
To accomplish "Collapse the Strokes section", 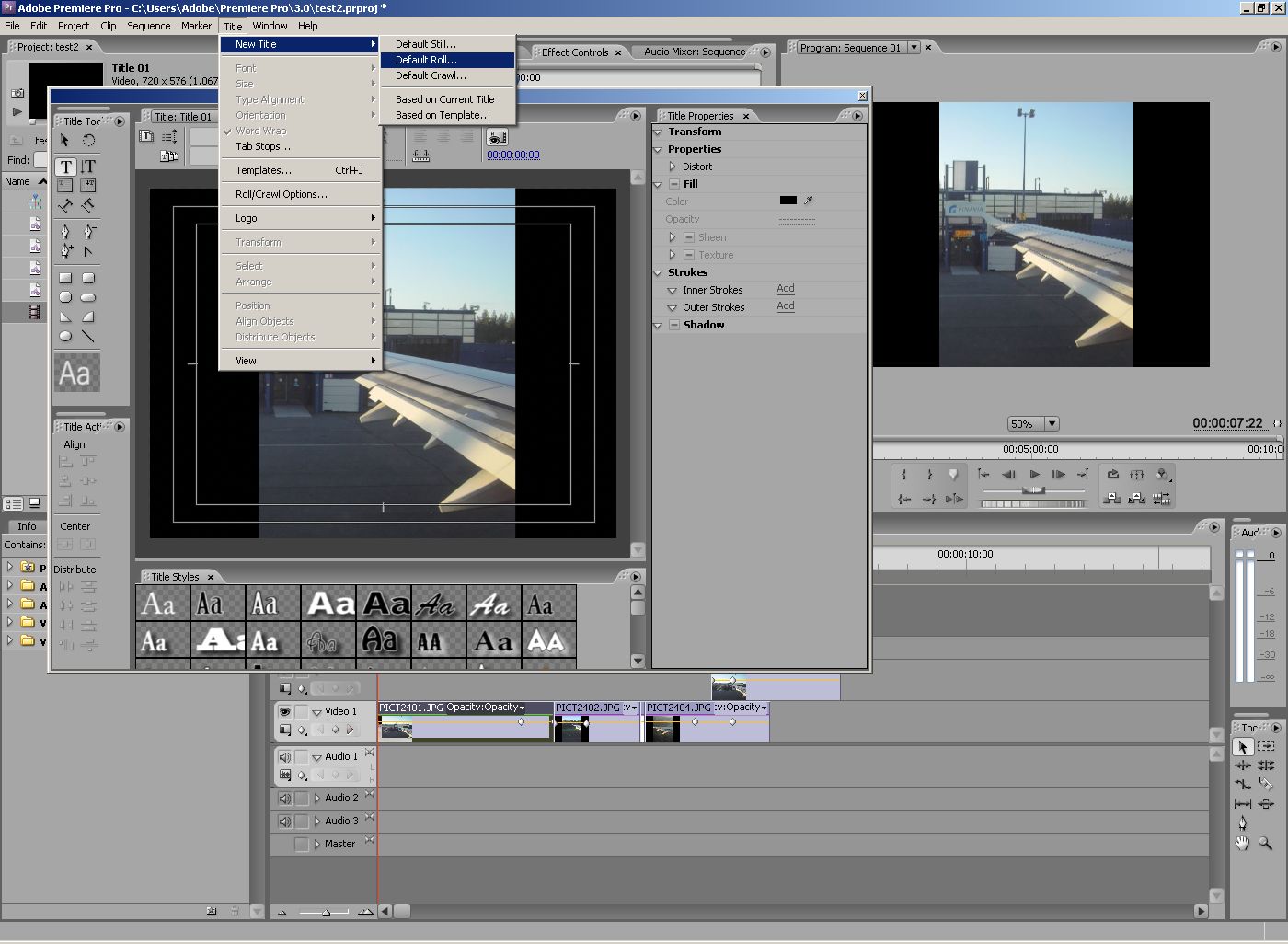I will pyautogui.click(x=659, y=273).
